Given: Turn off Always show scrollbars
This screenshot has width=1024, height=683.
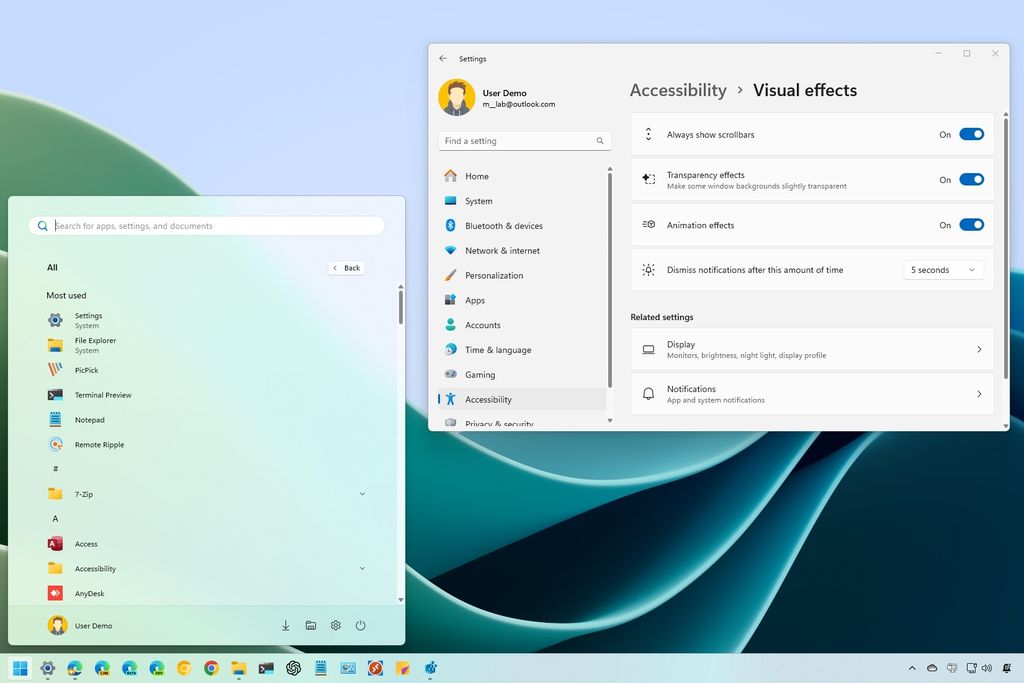Looking at the screenshot, I should pyautogui.click(x=971, y=133).
